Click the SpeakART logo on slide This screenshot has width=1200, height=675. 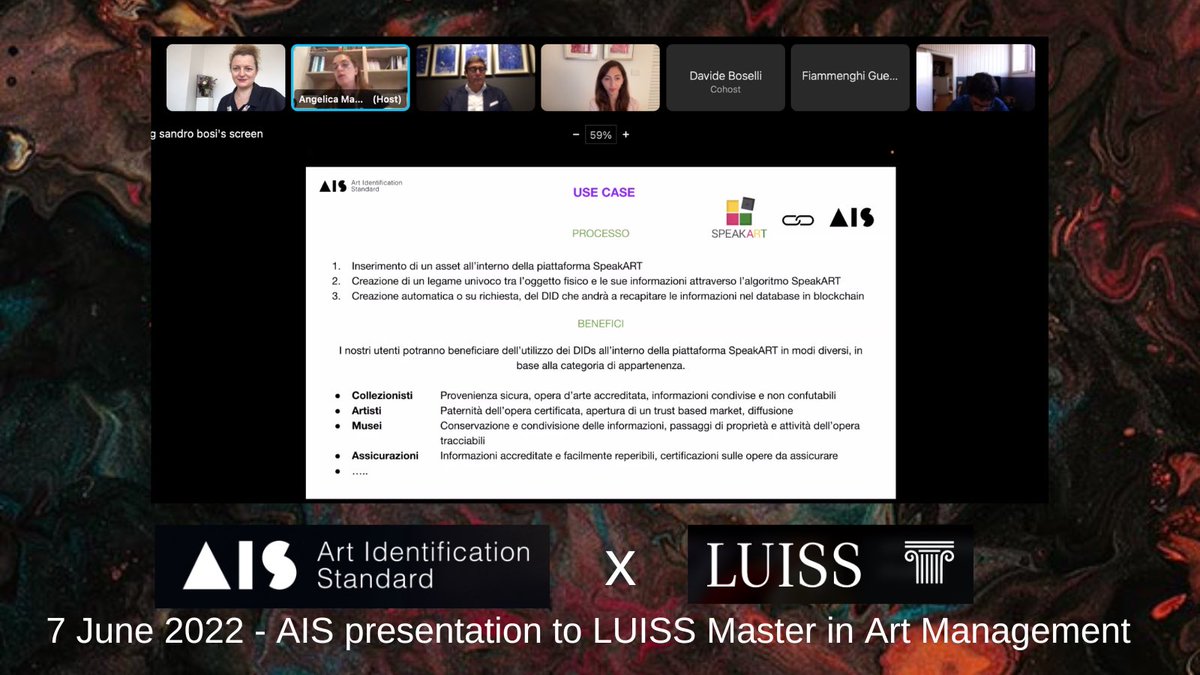tap(740, 219)
